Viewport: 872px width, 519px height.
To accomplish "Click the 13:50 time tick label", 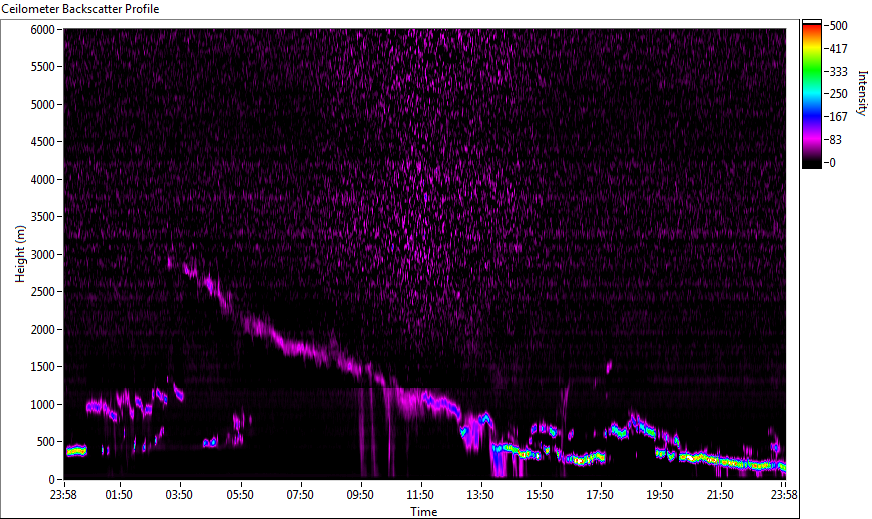I will pos(480,495).
